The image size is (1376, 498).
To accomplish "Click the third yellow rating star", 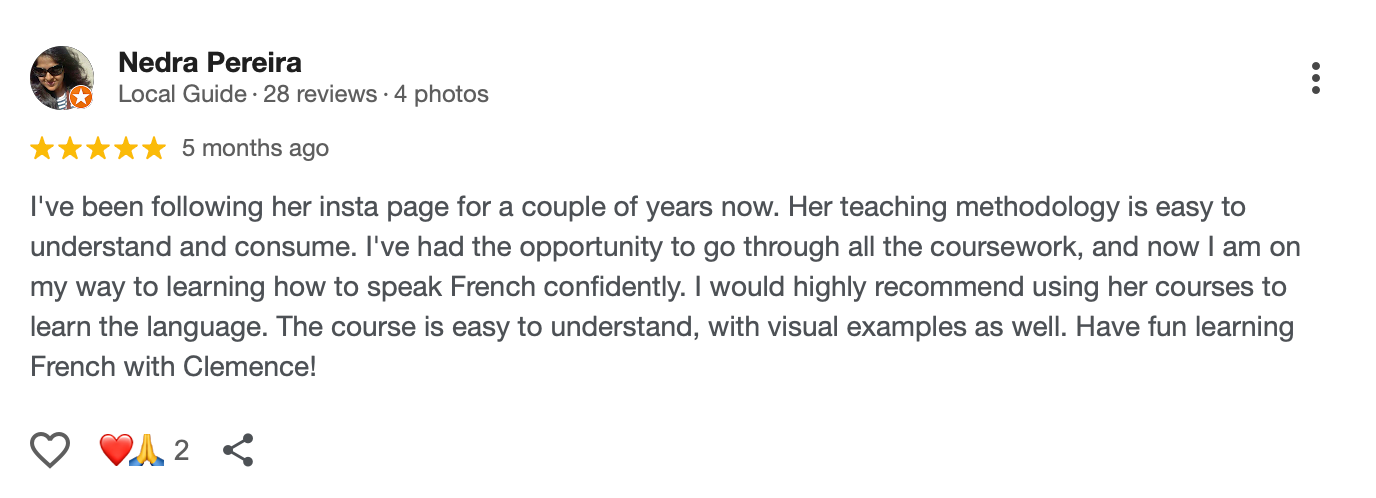I will click(x=98, y=149).
